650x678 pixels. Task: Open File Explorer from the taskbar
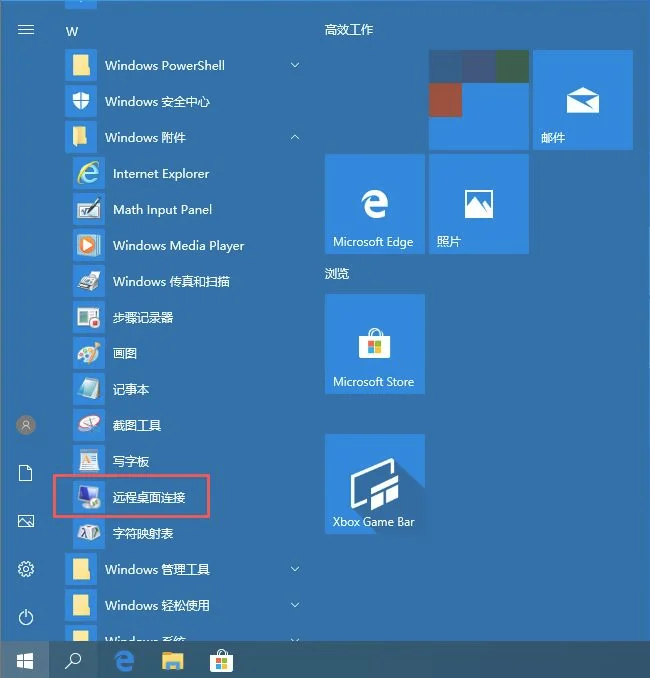[173, 661]
